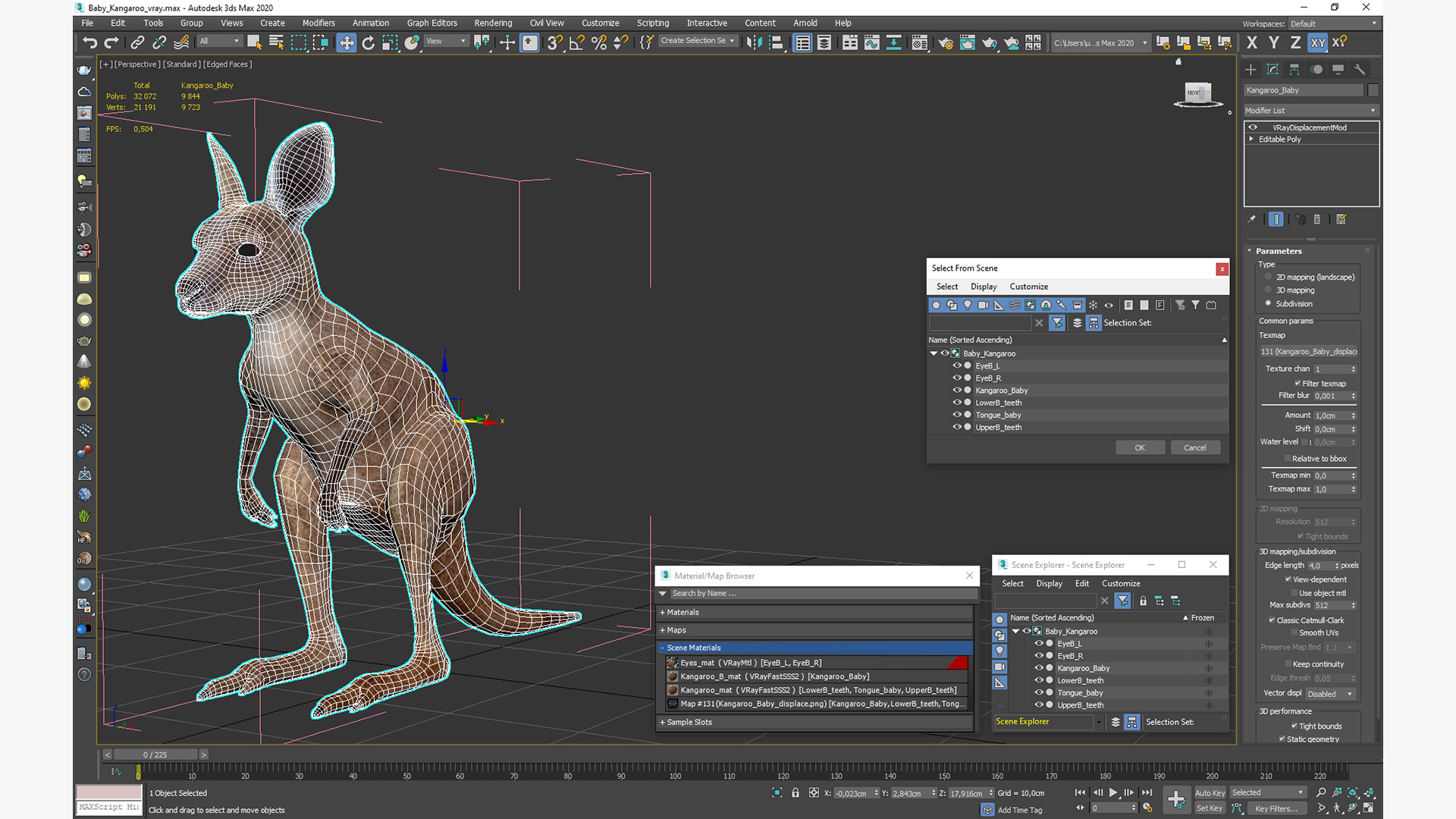
Task: Click the Go to End button
Action: click(x=1147, y=792)
